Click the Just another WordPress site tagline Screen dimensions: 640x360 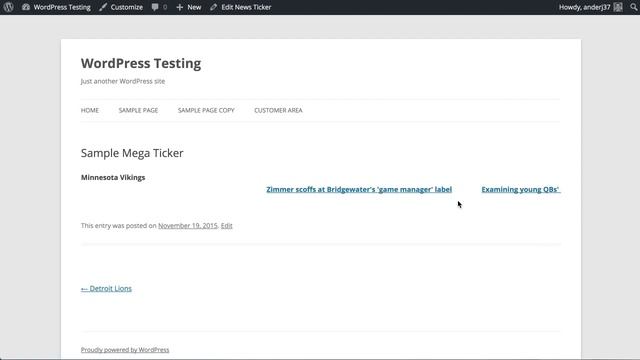point(123,81)
